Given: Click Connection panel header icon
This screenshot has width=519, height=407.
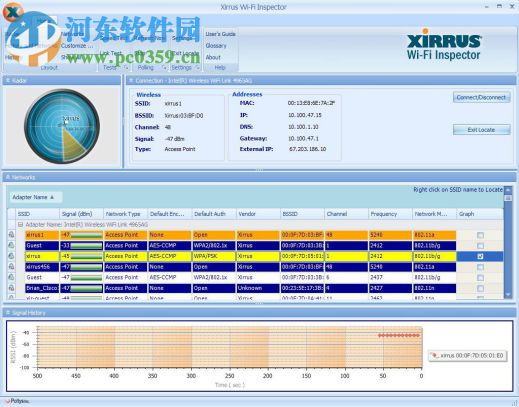Looking at the screenshot, I should (131, 80).
